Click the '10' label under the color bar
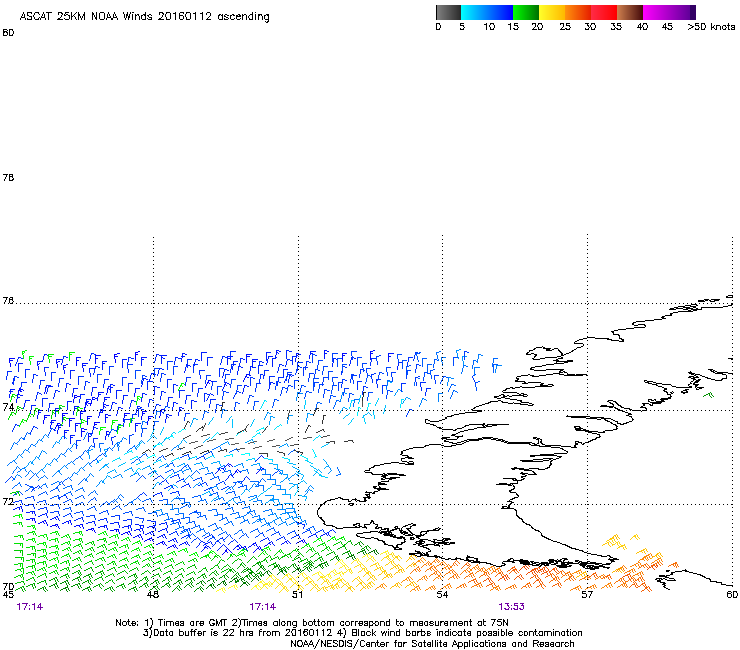This screenshot has height=650, width=740. [x=489, y=27]
